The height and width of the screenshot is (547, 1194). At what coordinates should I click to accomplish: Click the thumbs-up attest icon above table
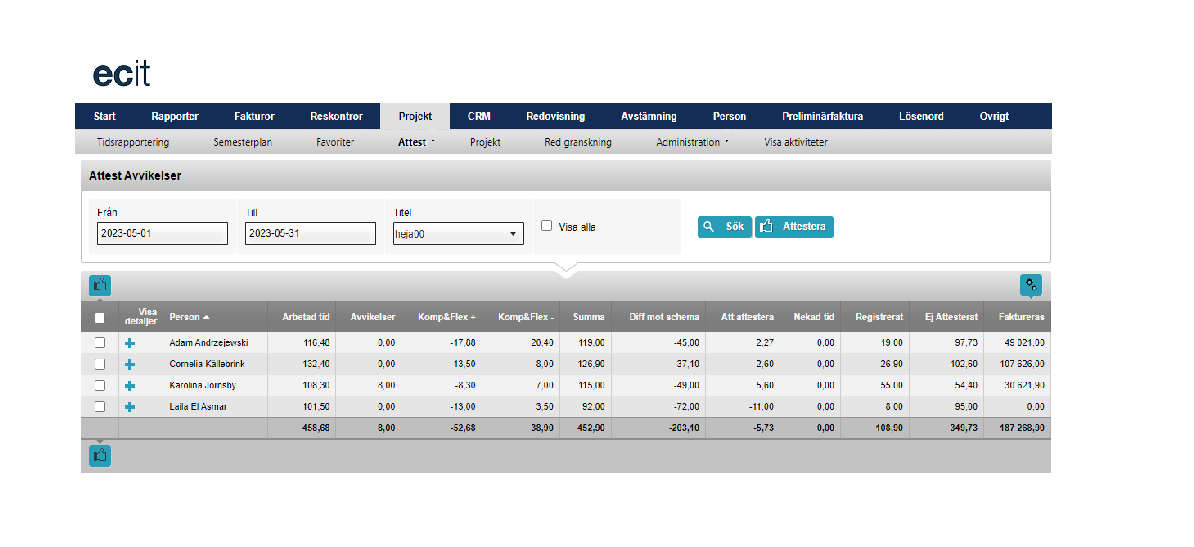100,285
